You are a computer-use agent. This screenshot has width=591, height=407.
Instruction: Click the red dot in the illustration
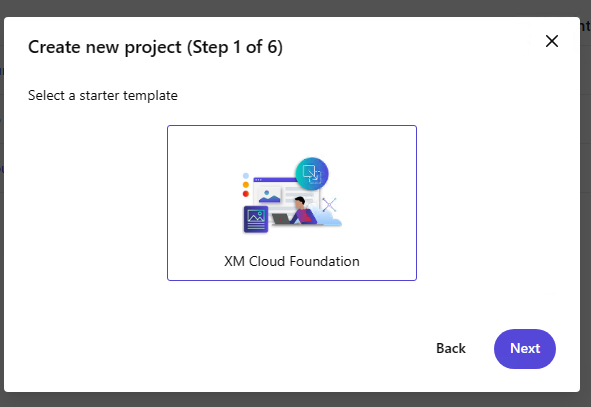pyautogui.click(x=246, y=194)
